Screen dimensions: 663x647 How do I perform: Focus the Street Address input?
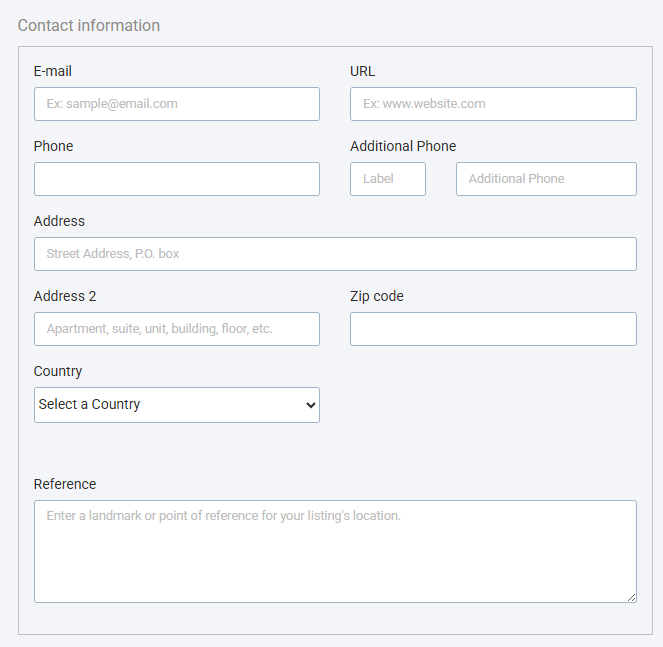335,254
